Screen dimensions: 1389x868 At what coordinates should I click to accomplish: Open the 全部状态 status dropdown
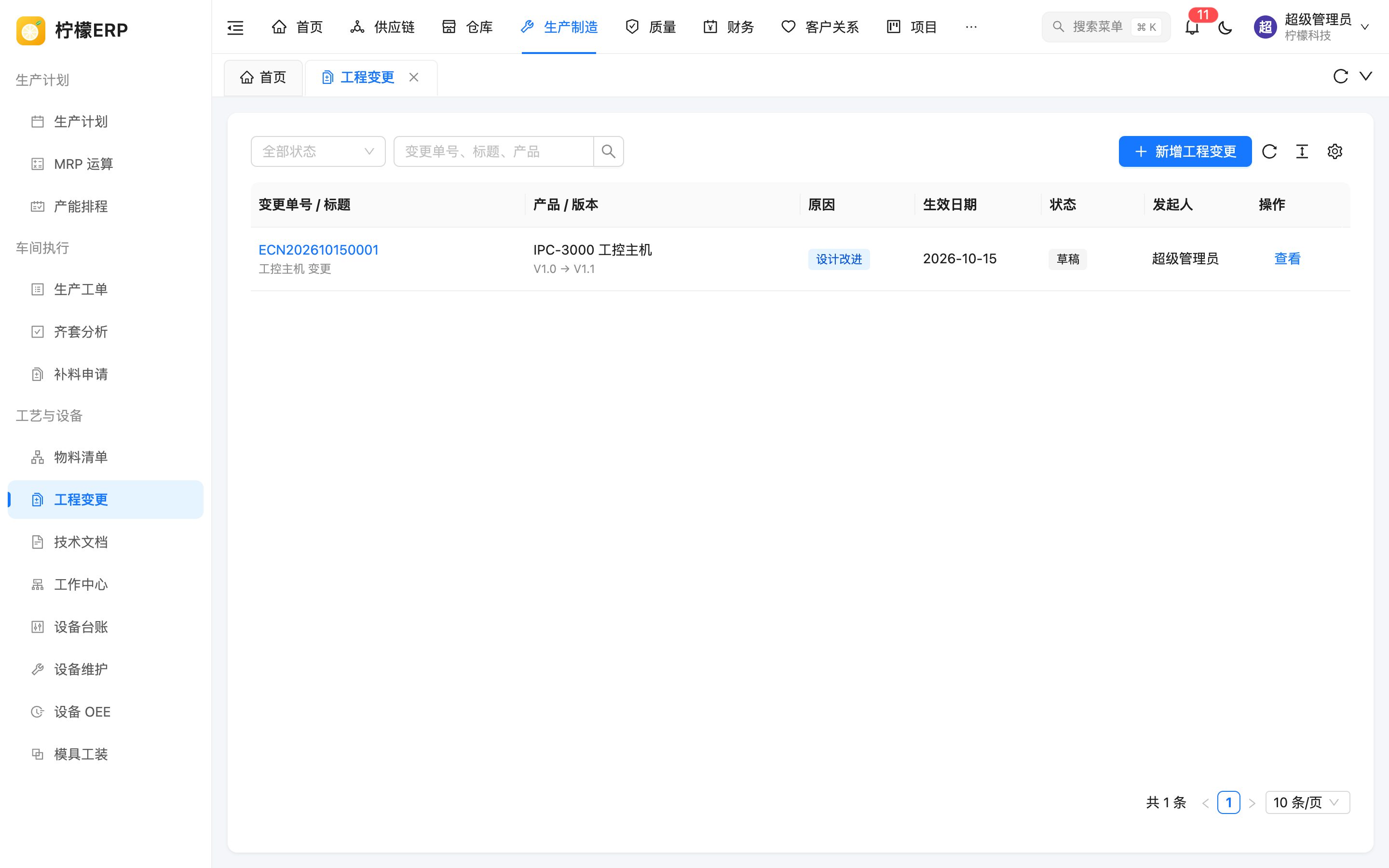[x=318, y=151]
